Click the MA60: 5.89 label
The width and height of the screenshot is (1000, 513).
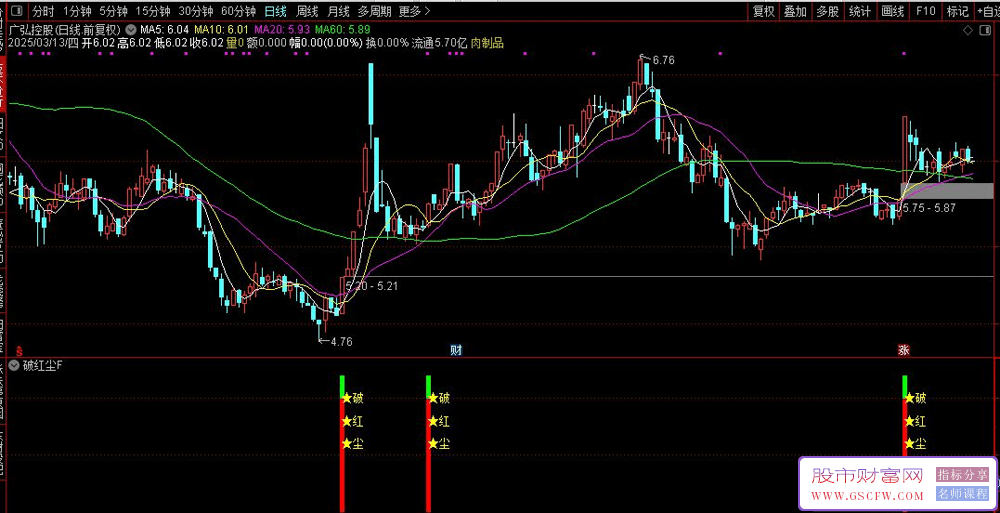pyautogui.click(x=342, y=30)
